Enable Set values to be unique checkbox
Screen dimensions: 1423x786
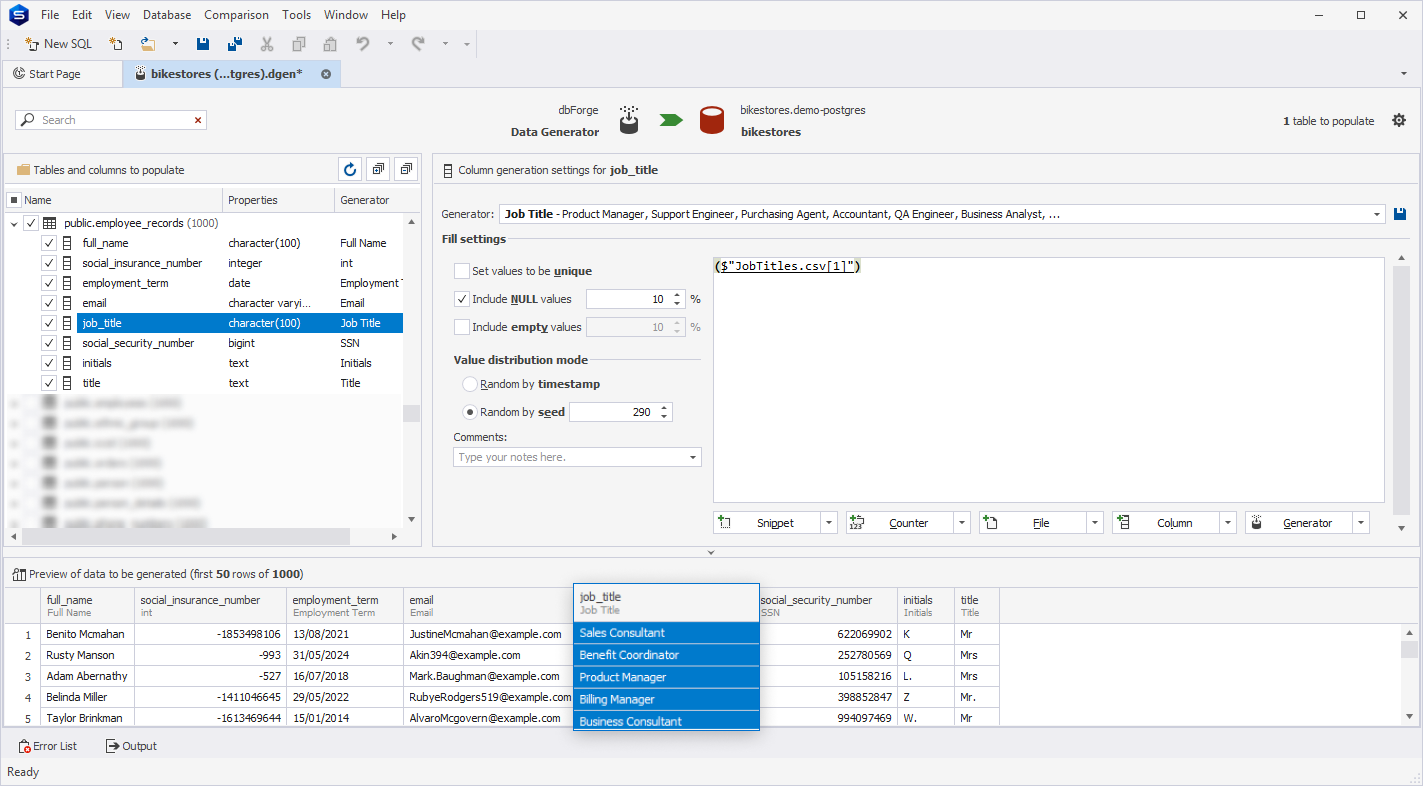point(462,271)
